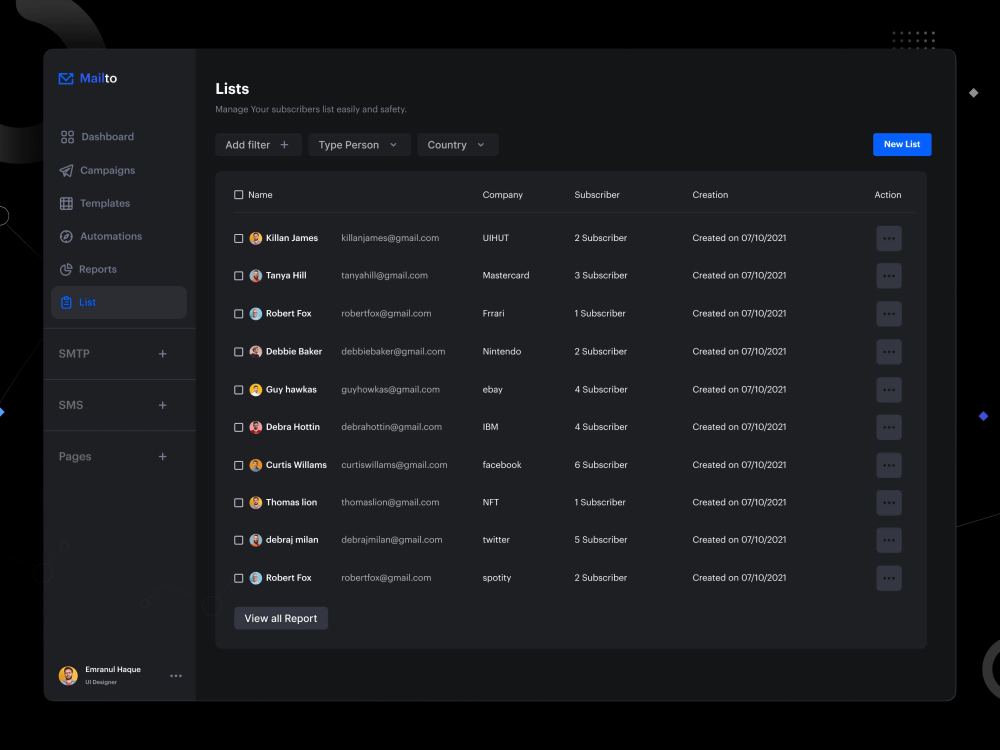Click the "6 Subscriber" cell

pos(601,465)
